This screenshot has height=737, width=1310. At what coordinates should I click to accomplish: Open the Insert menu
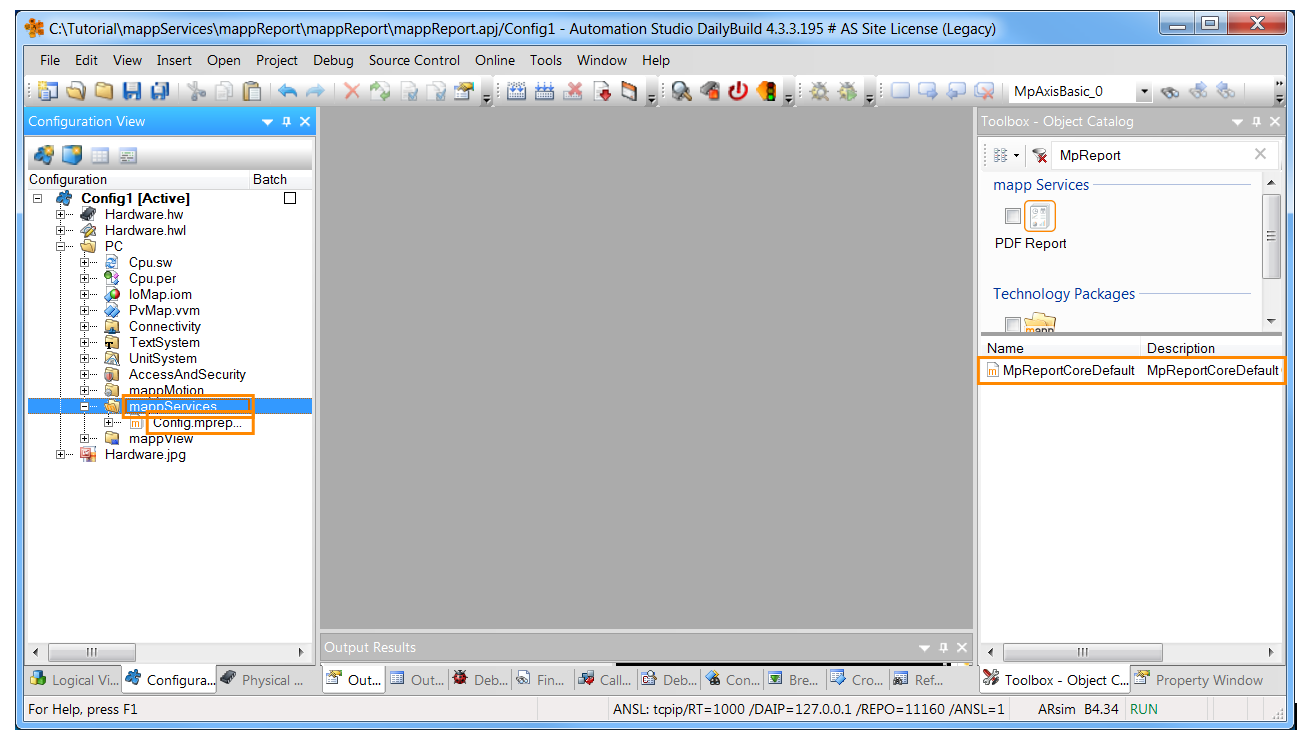pyautogui.click(x=174, y=60)
